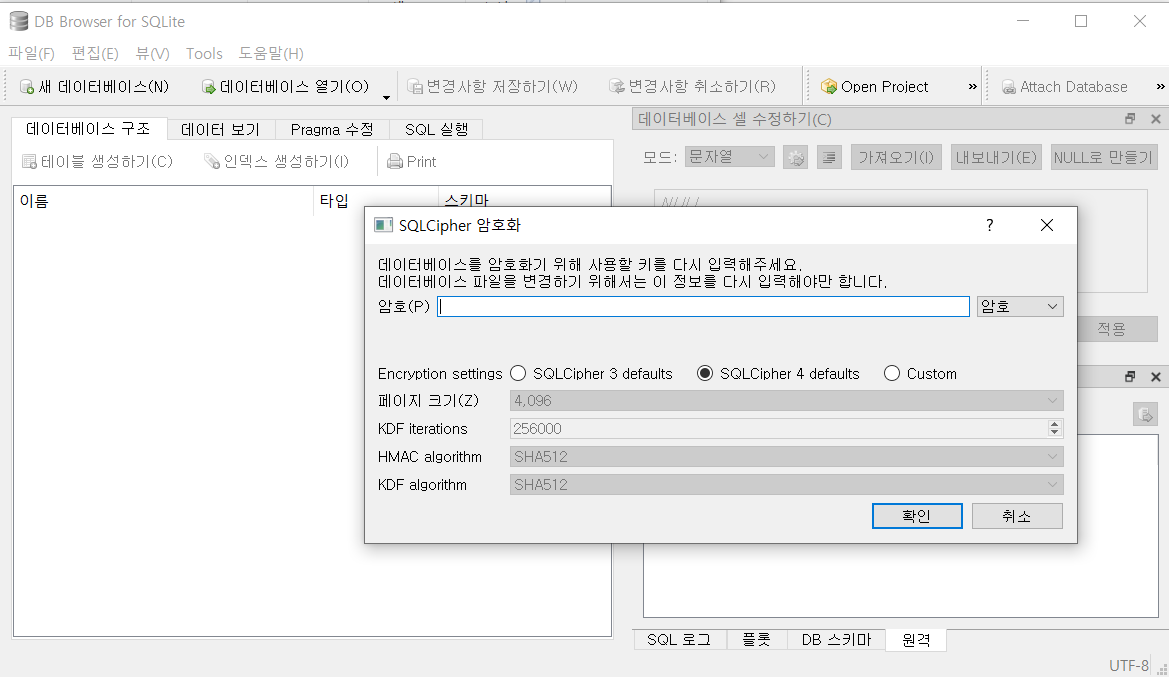Close the lower right dock panel
Image resolution: width=1169 pixels, height=677 pixels.
pos(1156,377)
